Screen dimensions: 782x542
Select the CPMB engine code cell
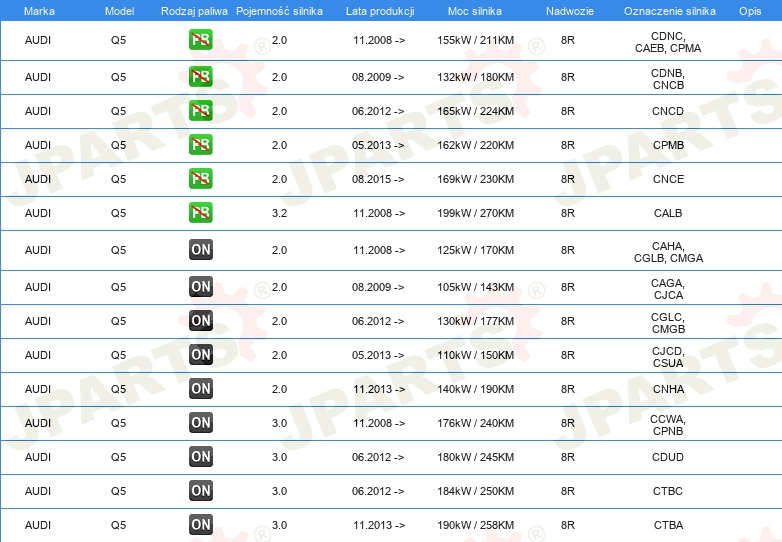click(x=668, y=145)
